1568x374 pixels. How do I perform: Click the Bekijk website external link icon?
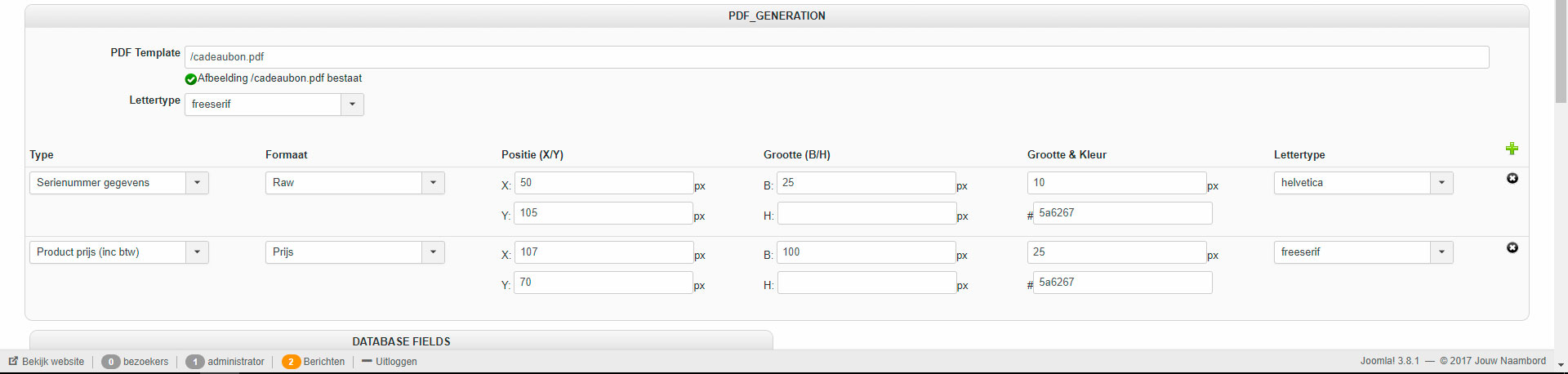[x=13, y=361]
